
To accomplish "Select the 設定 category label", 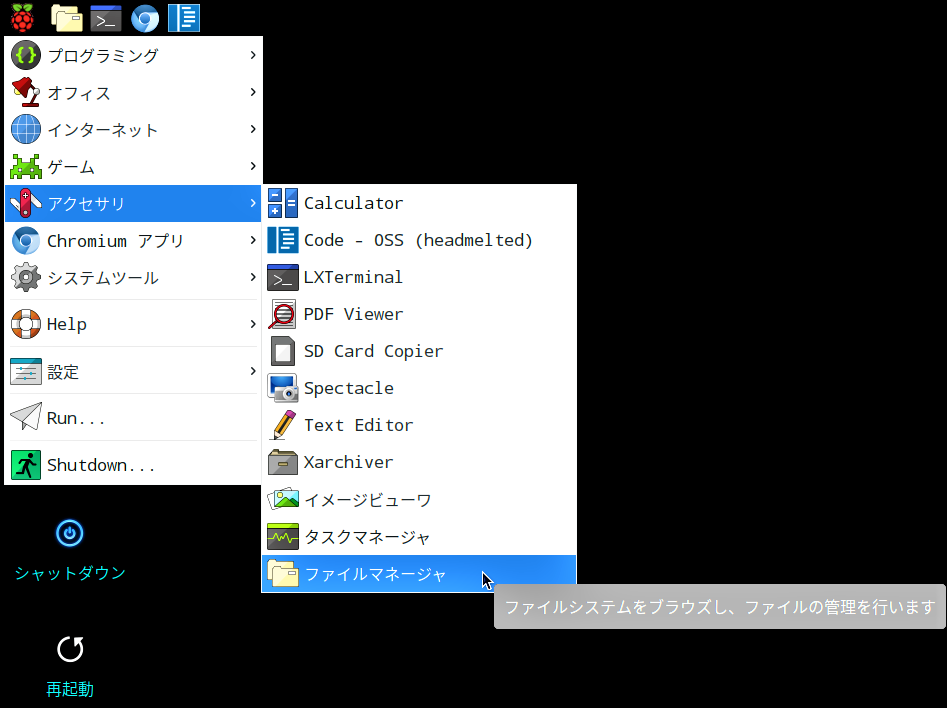I will tap(63, 372).
